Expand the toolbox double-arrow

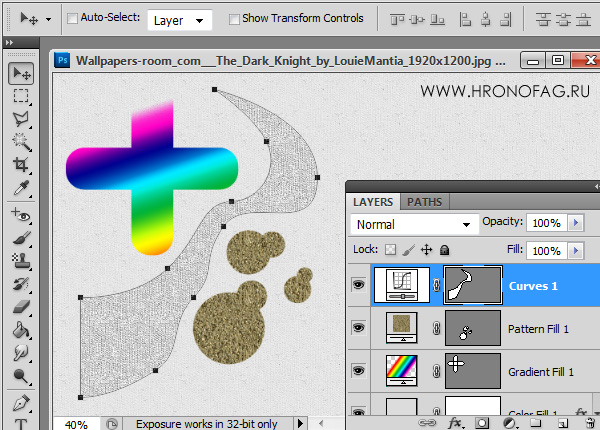10,42
